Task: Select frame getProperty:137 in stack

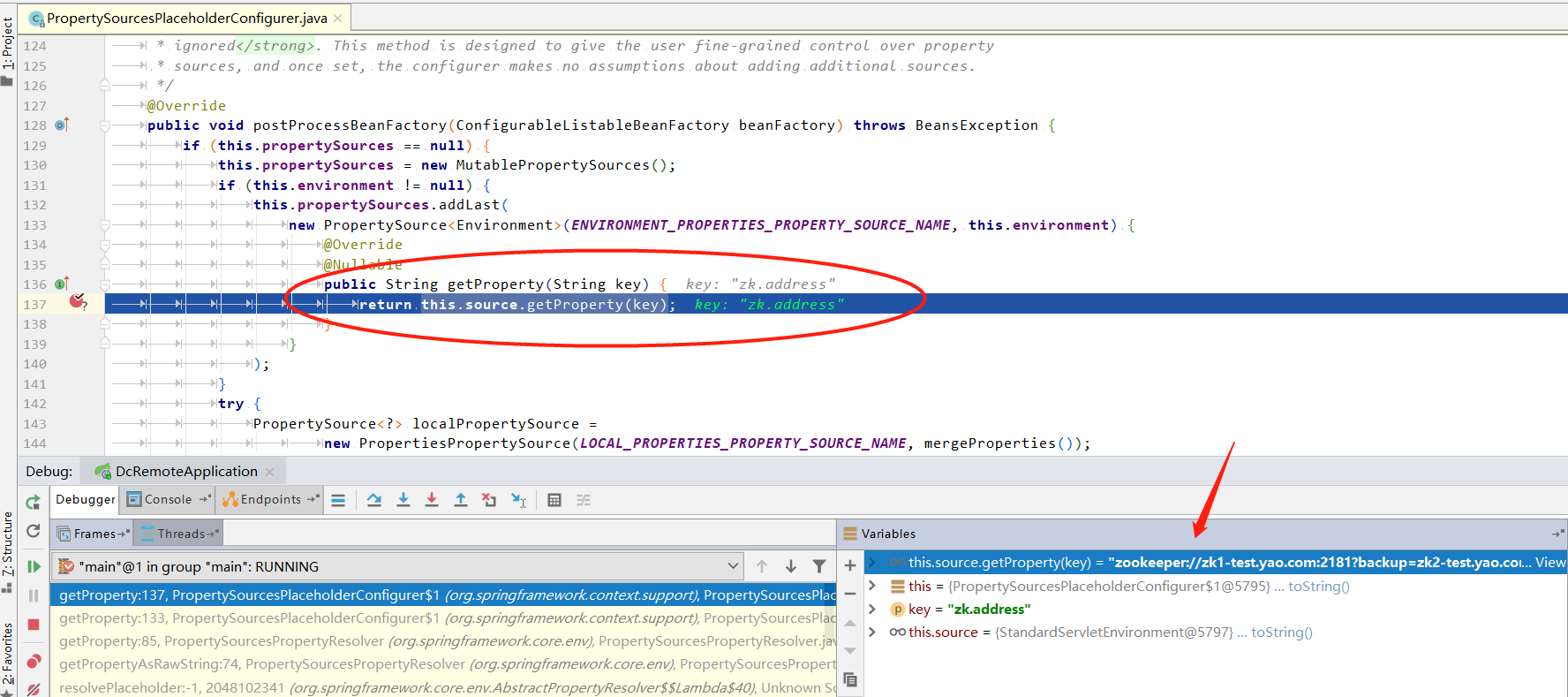Action: (x=443, y=595)
